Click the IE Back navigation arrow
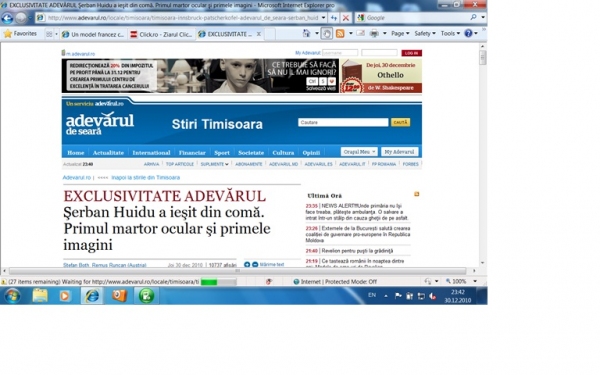 click(x=7, y=18)
